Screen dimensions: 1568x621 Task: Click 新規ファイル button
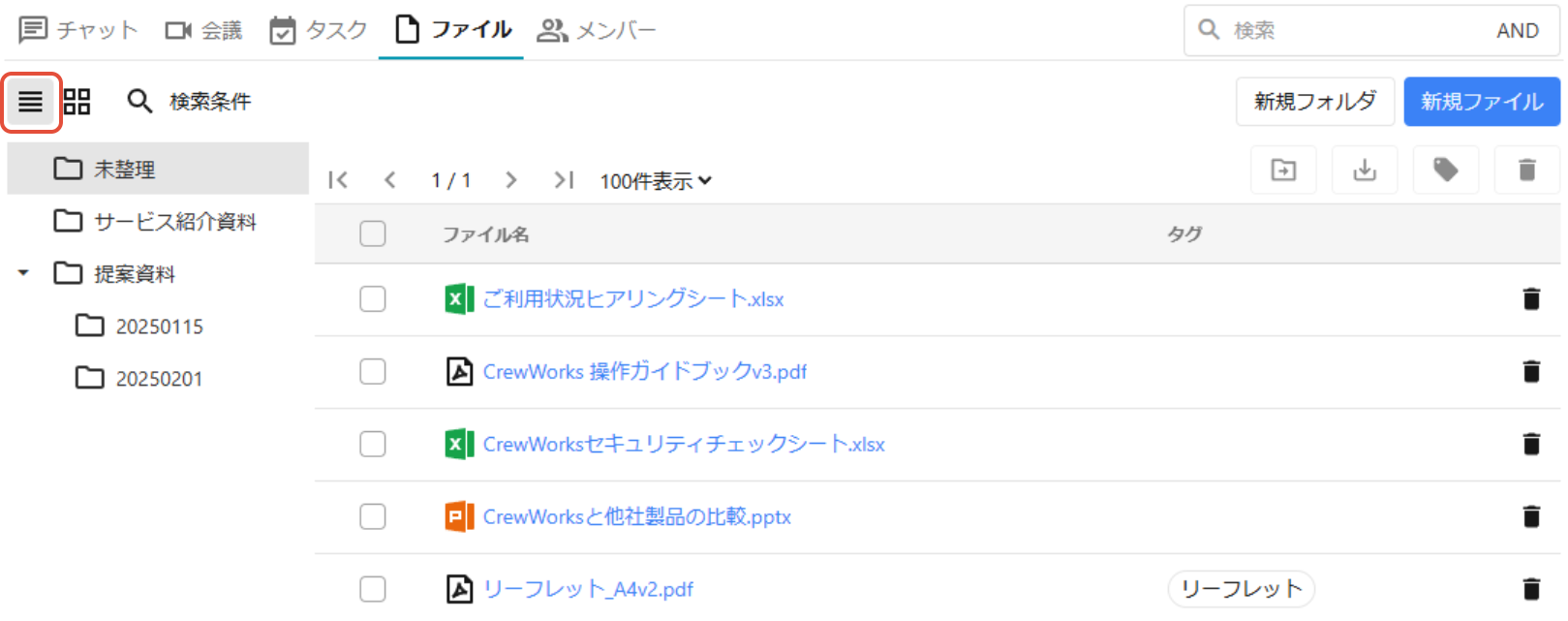[x=1482, y=102]
